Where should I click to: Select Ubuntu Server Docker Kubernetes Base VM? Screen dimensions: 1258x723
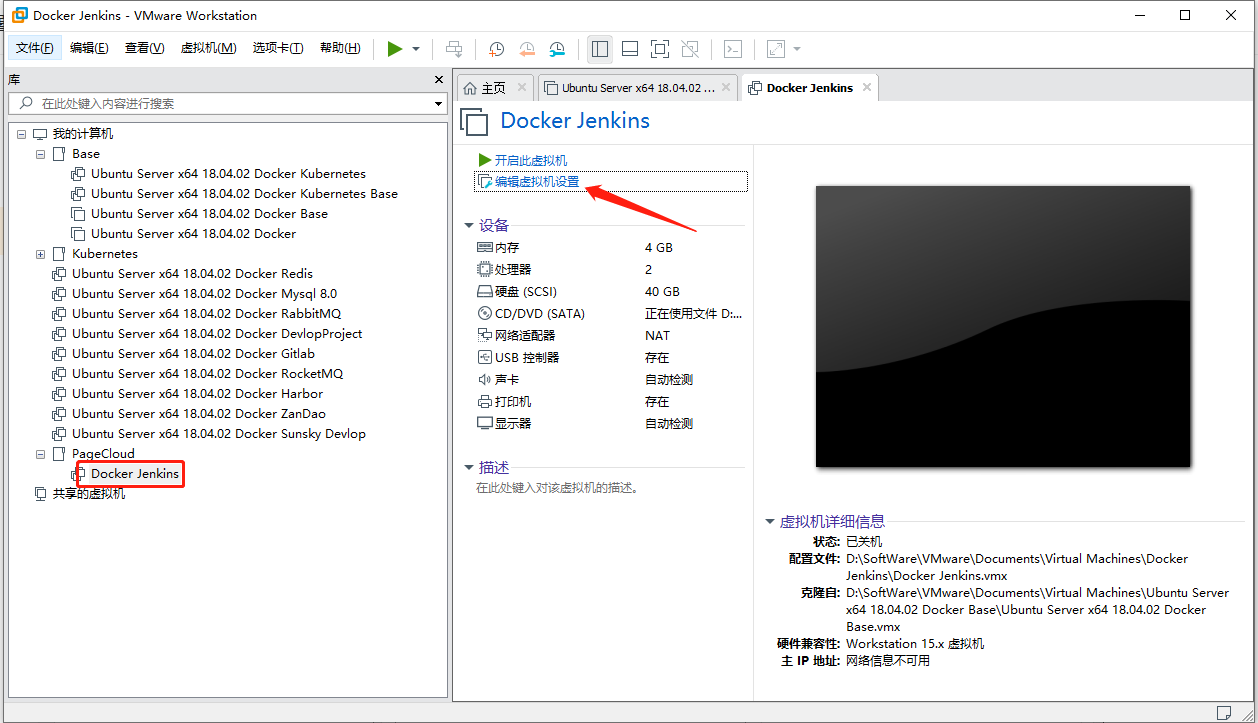click(244, 194)
